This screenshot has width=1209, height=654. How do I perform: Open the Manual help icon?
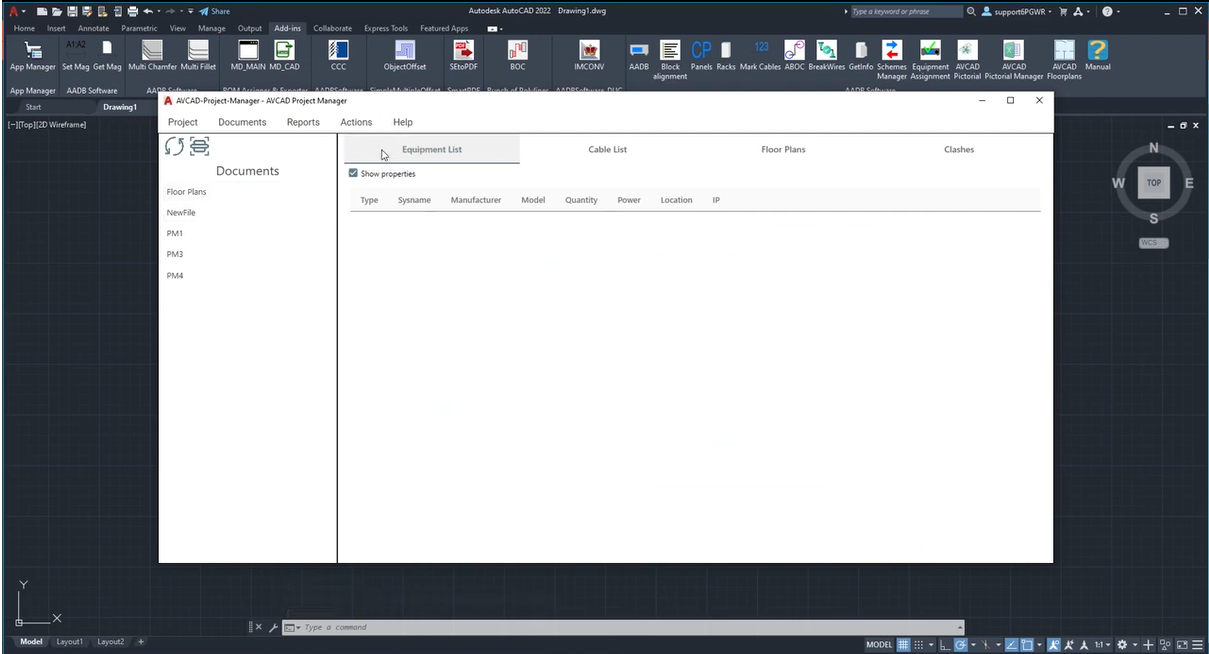[x=1098, y=56]
